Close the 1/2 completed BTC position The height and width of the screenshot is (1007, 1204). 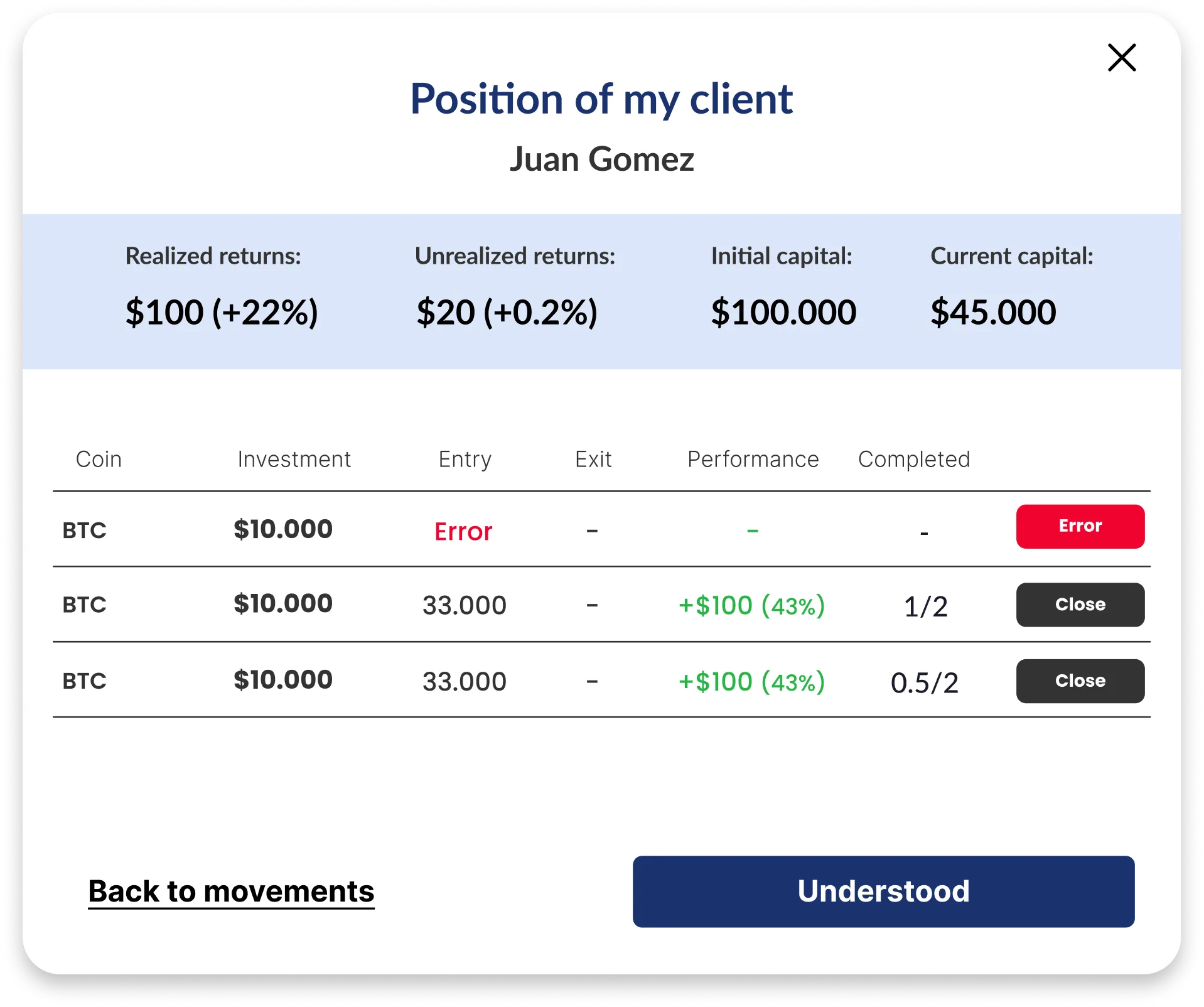pos(1080,605)
